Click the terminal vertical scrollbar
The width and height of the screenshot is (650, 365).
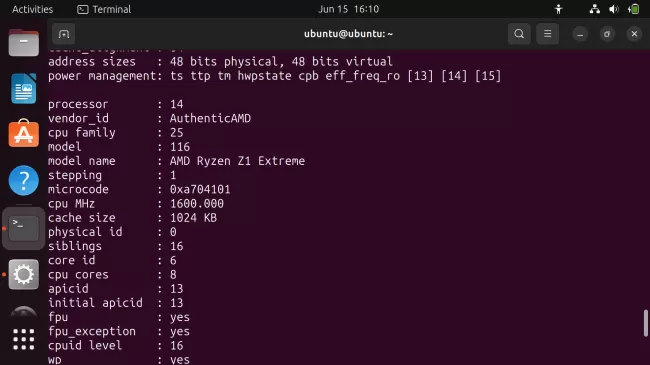tap(645, 323)
